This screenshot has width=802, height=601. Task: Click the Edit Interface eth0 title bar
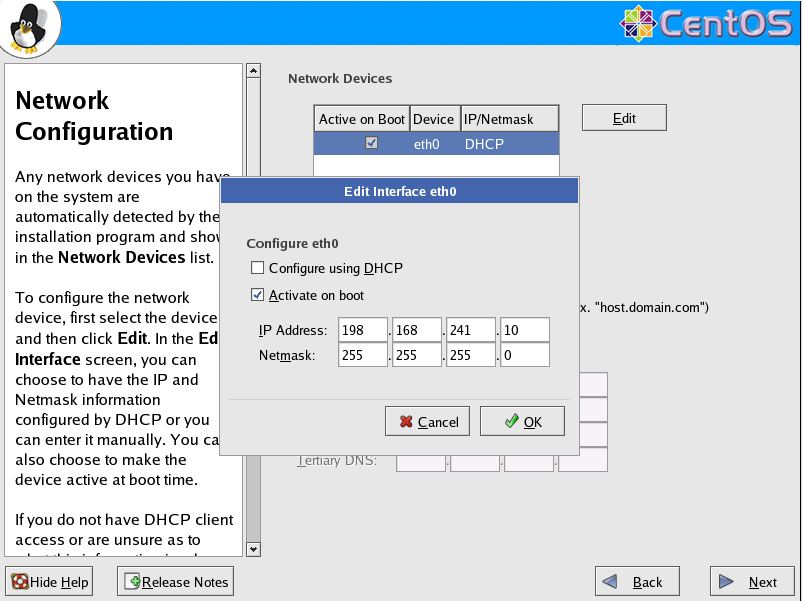399,191
